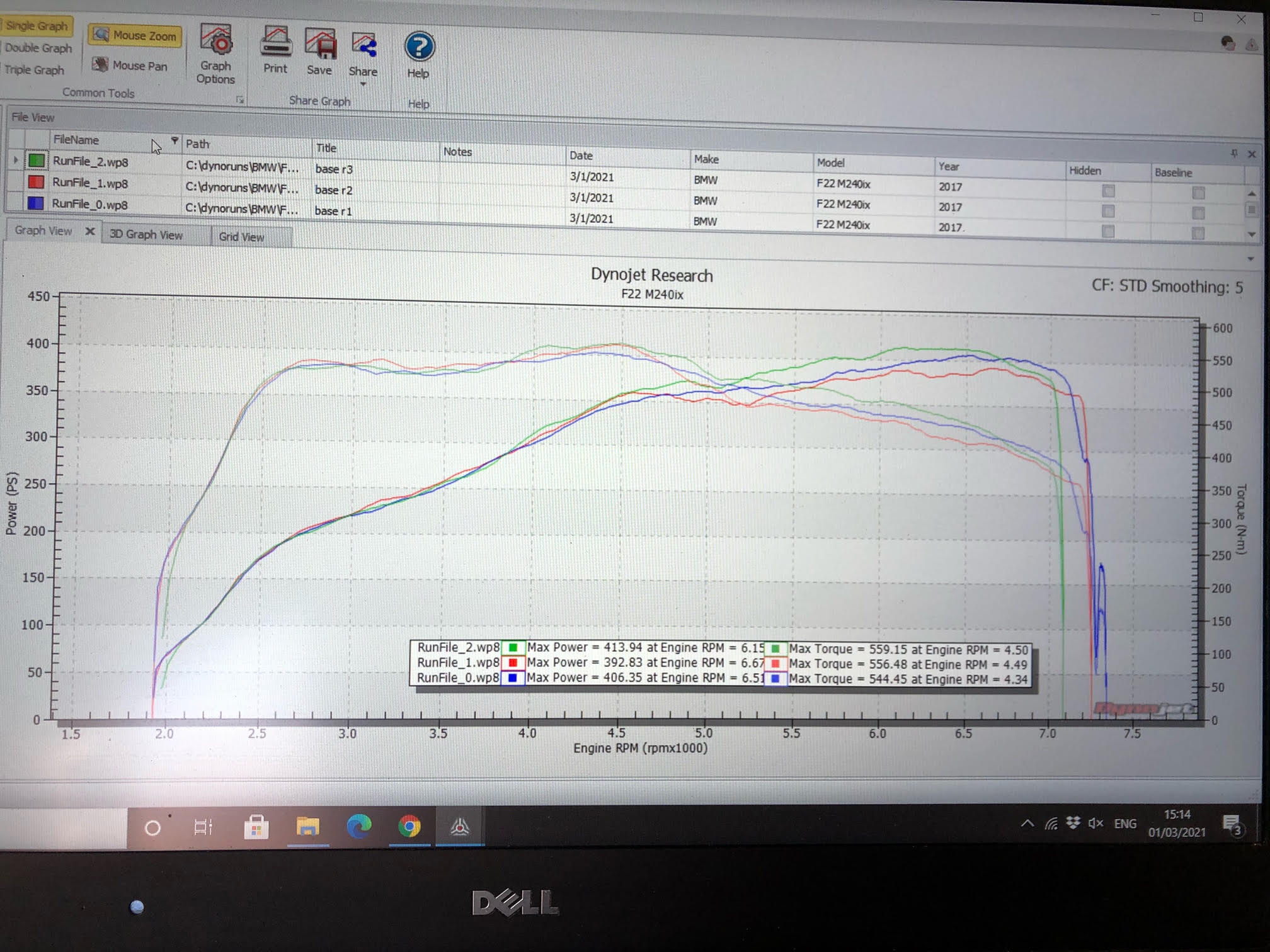Screen dimensions: 1270x952
Task: Open Microsoft Edge from taskbar
Action: 359,826
